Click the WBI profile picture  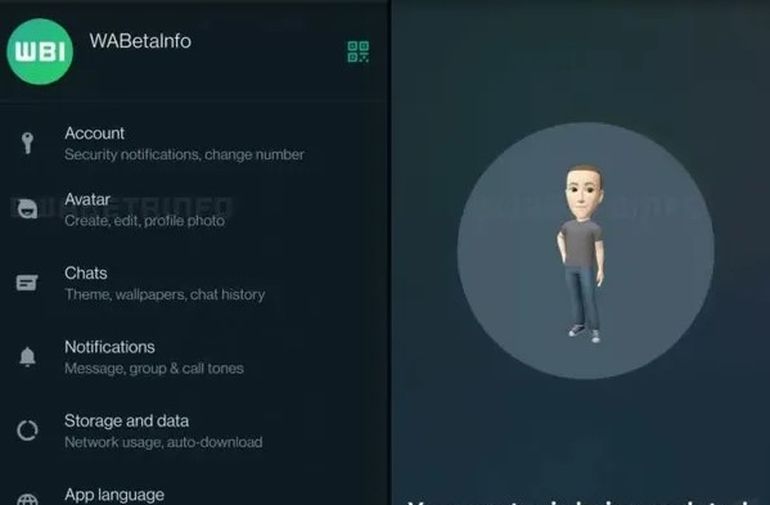pyautogui.click(x=40, y=52)
